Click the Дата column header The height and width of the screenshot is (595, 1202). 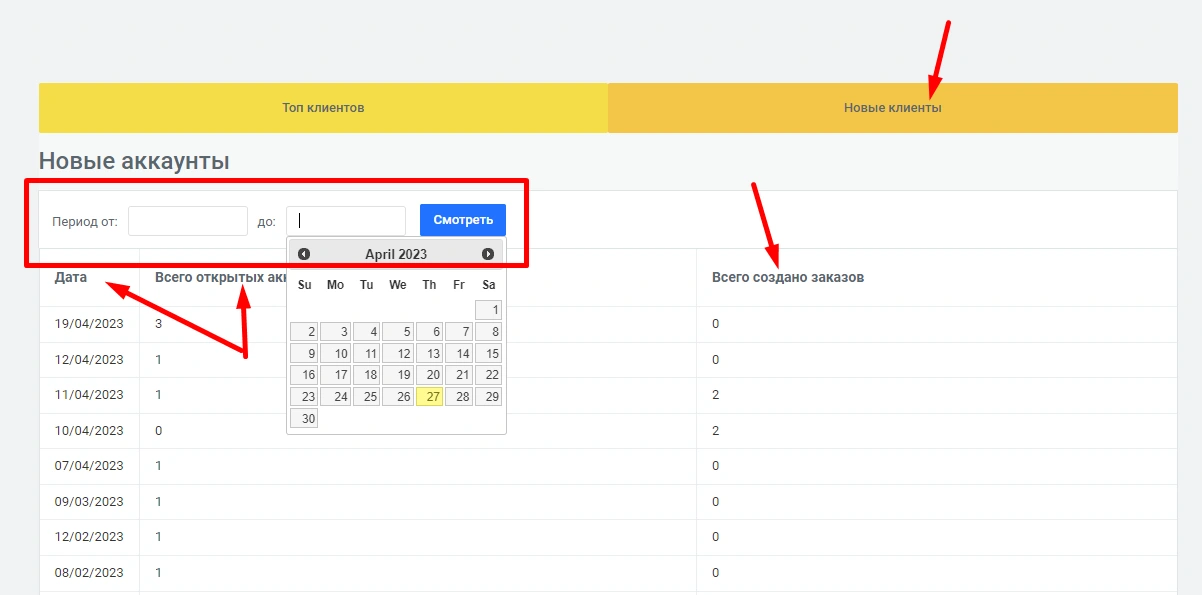click(x=70, y=277)
